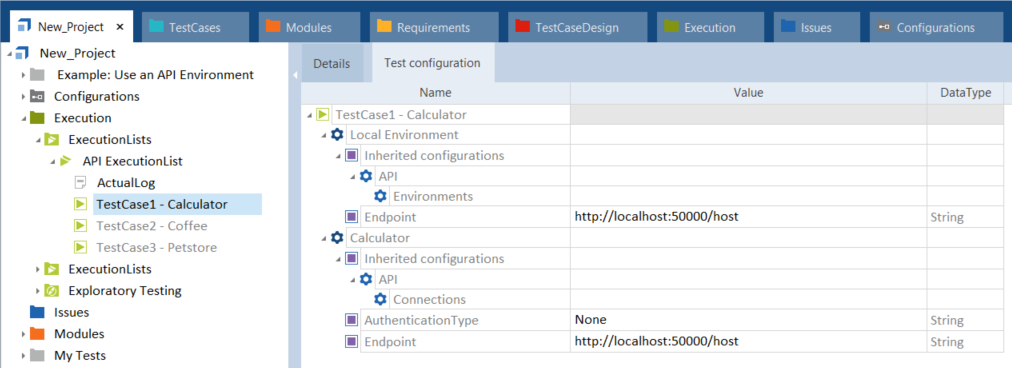The width and height of the screenshot is (1012, 368).
Task: Switch to the Details tab
Action: (x=332, y=63)
